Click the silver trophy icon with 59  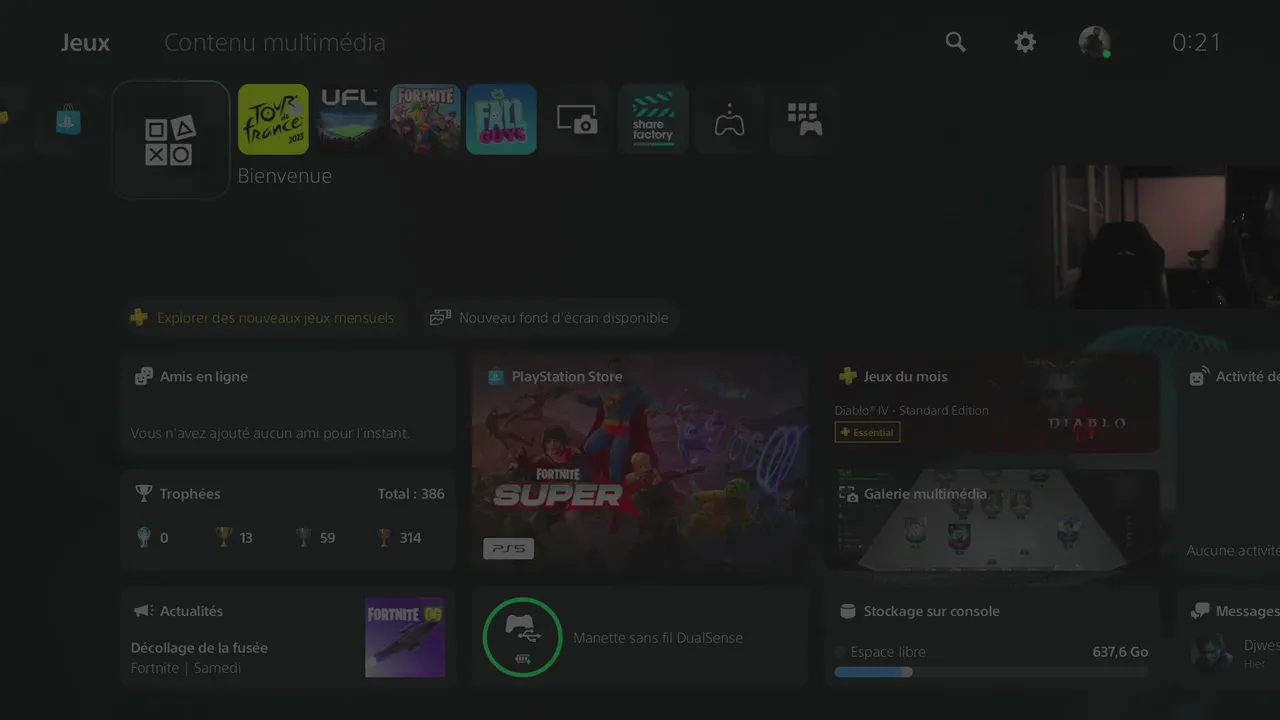tap(304, 537)
